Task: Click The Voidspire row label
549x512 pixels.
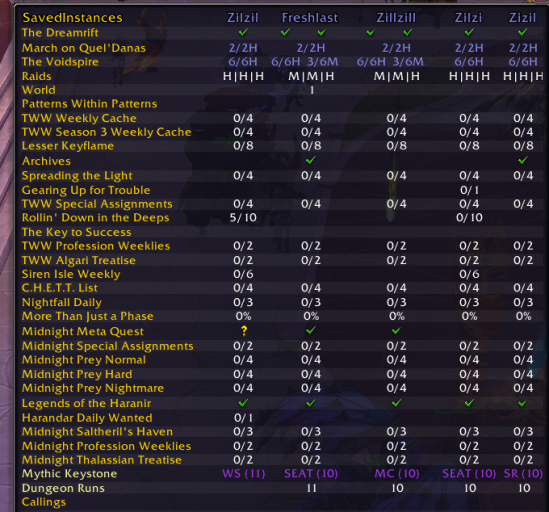Action: click(x=60, y=62)
